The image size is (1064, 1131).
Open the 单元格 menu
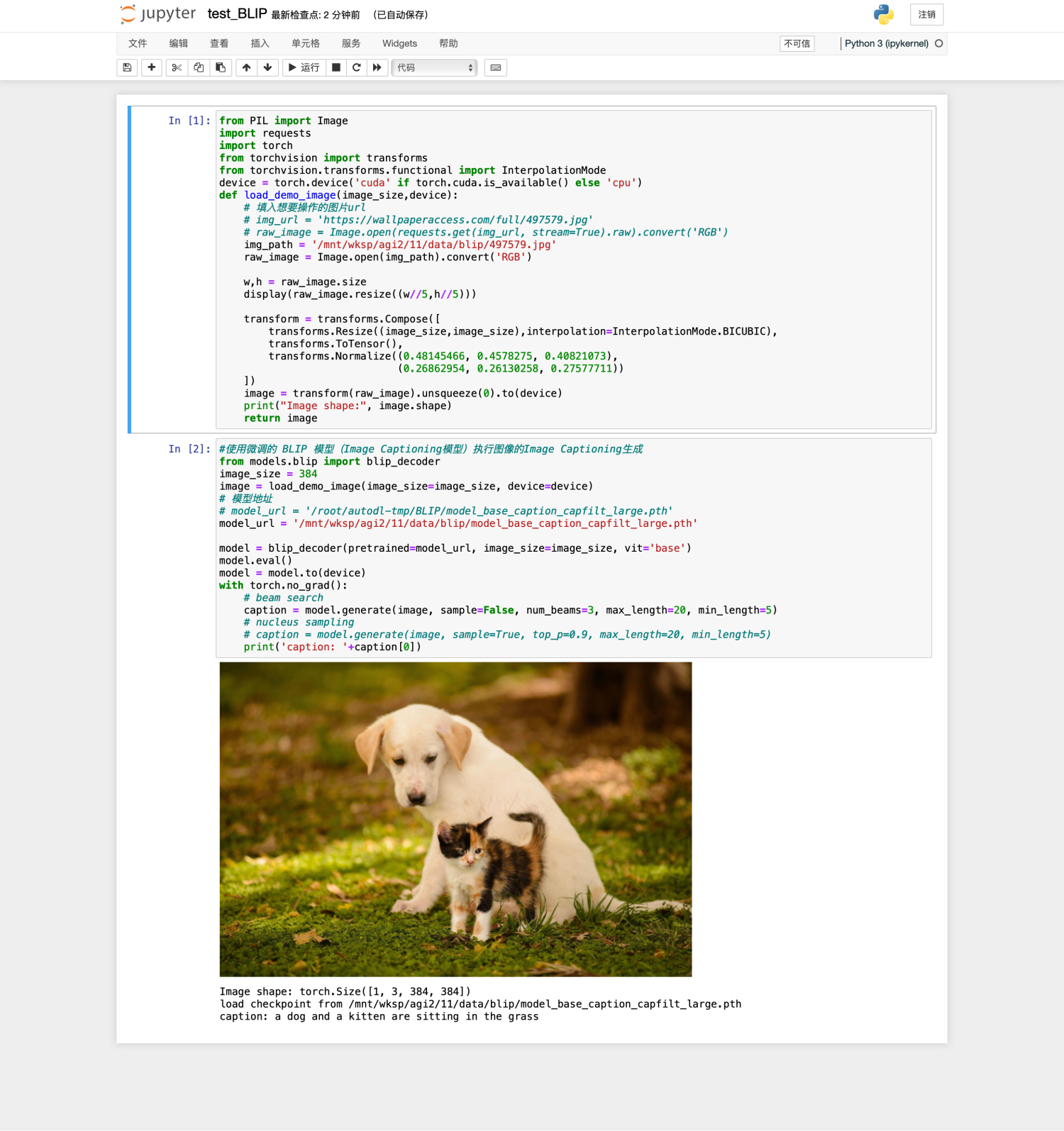click(306, 43)
